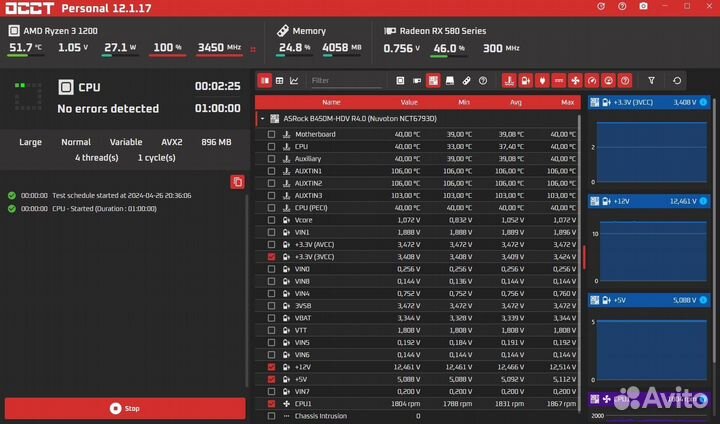Click the AMD Ryzen 3 1200 header

click(x=61, y=31)
